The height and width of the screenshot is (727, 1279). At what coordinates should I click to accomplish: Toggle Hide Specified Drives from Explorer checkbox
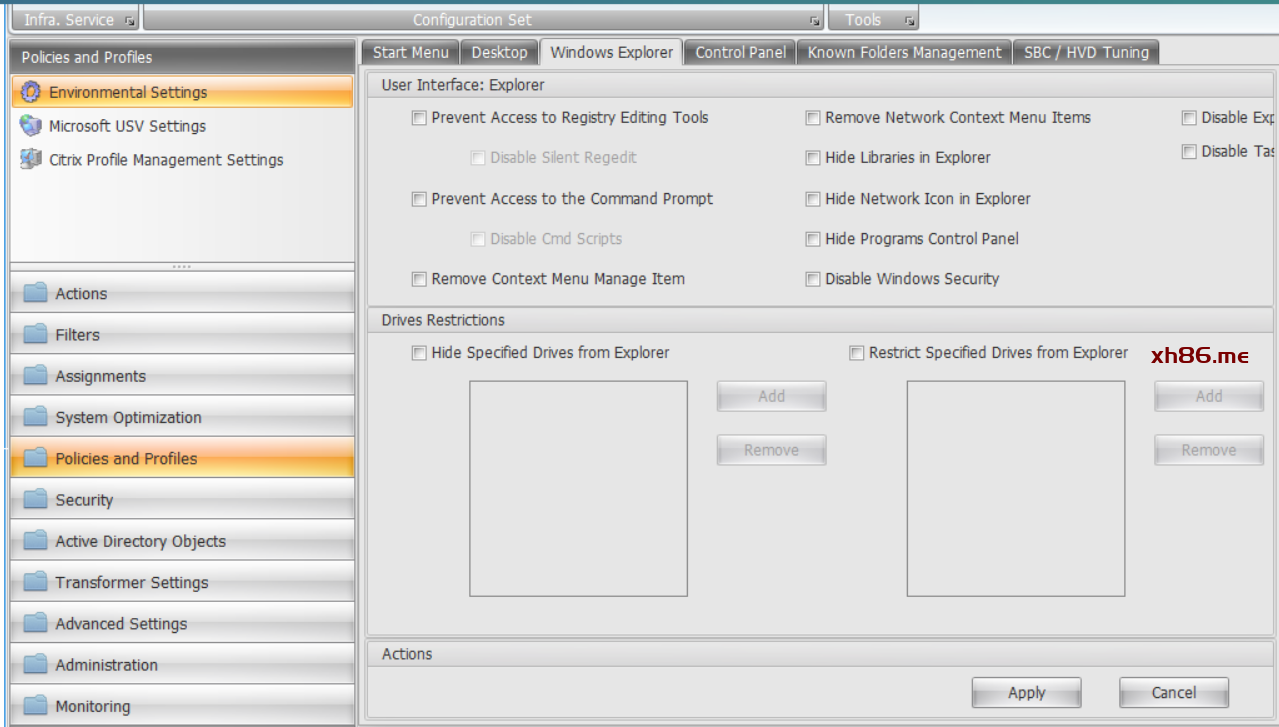coord(419,353)
